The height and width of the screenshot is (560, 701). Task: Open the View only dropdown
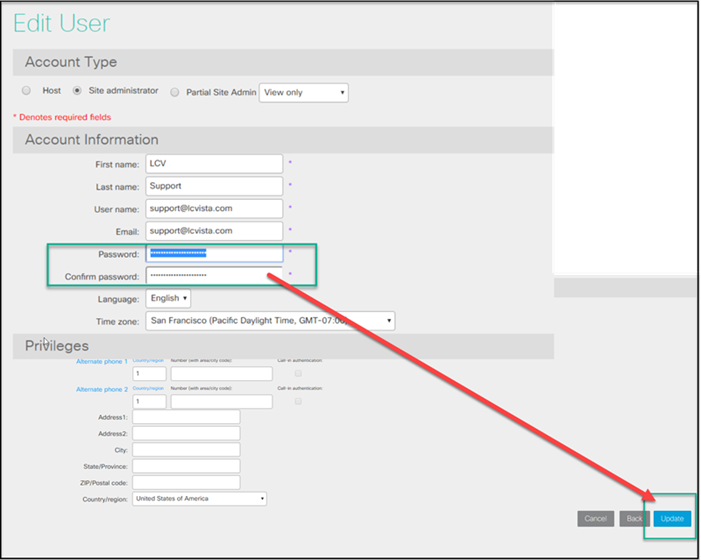(303, 93)
